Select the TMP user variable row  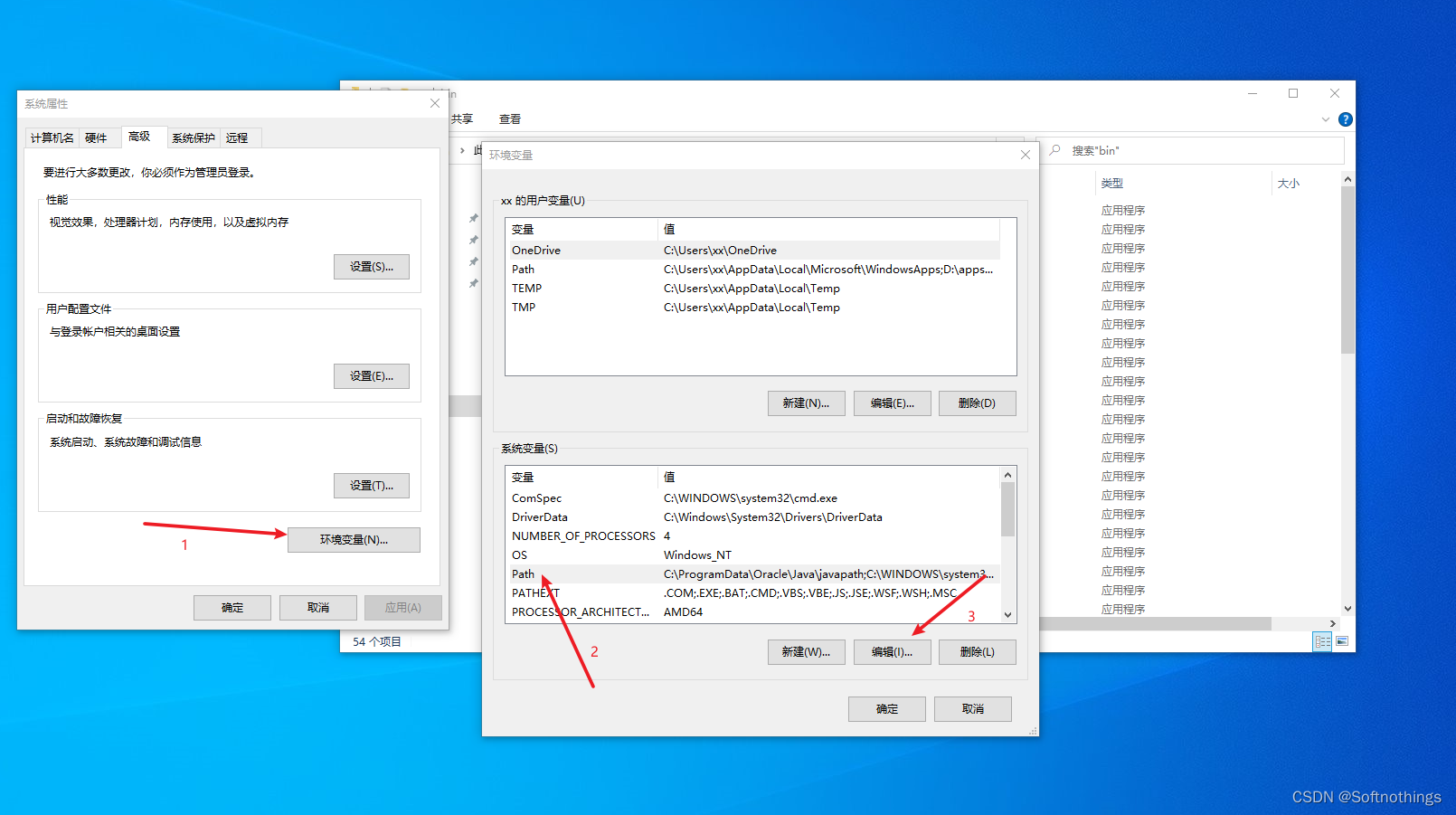coord(753,308)
